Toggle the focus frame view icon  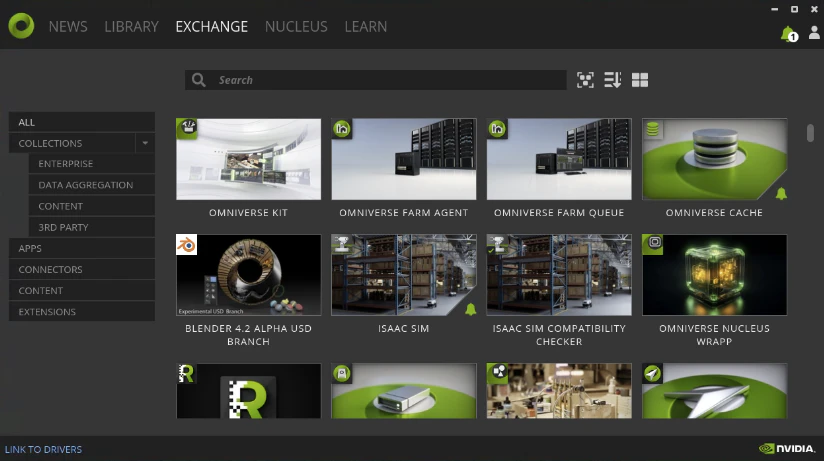(585, 80)
